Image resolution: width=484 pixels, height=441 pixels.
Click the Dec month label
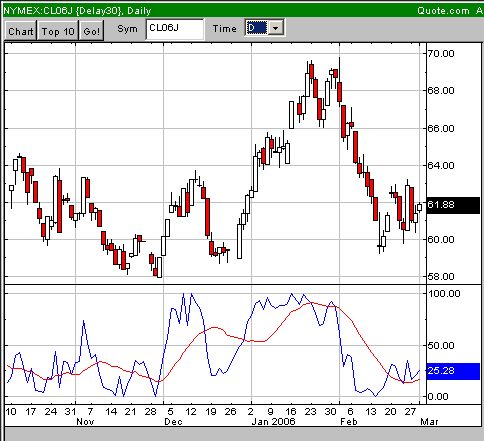point(173,422)
